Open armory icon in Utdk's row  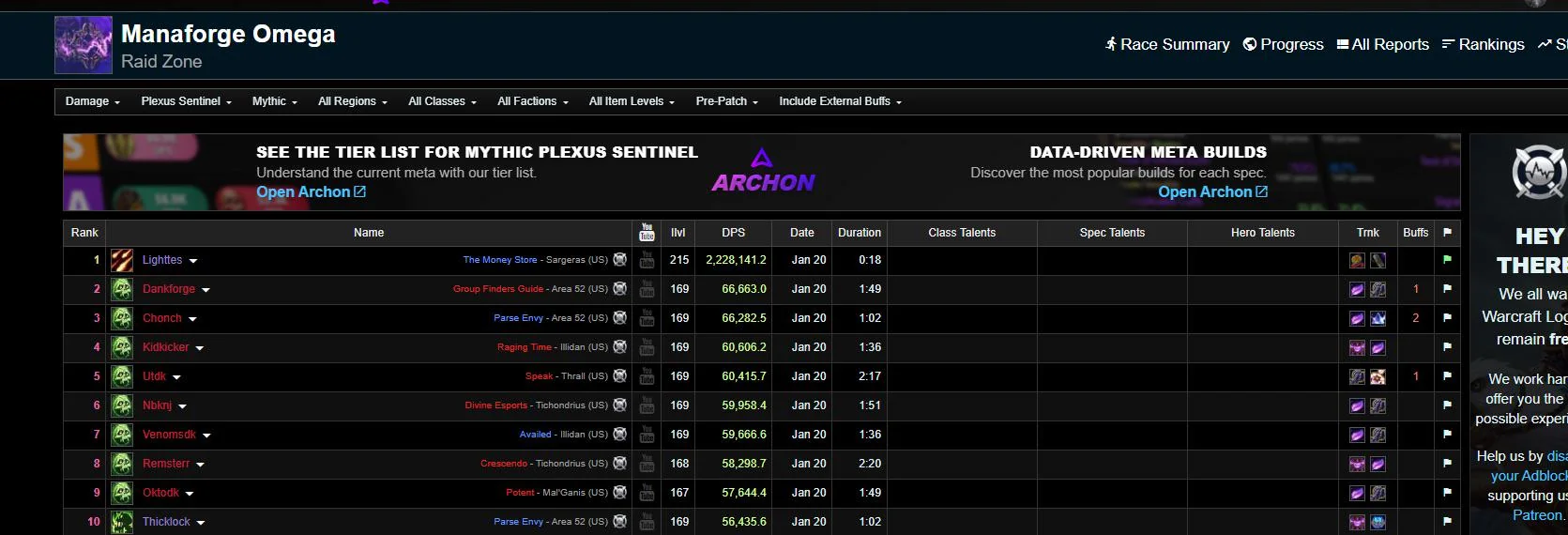tap(620, 376)
